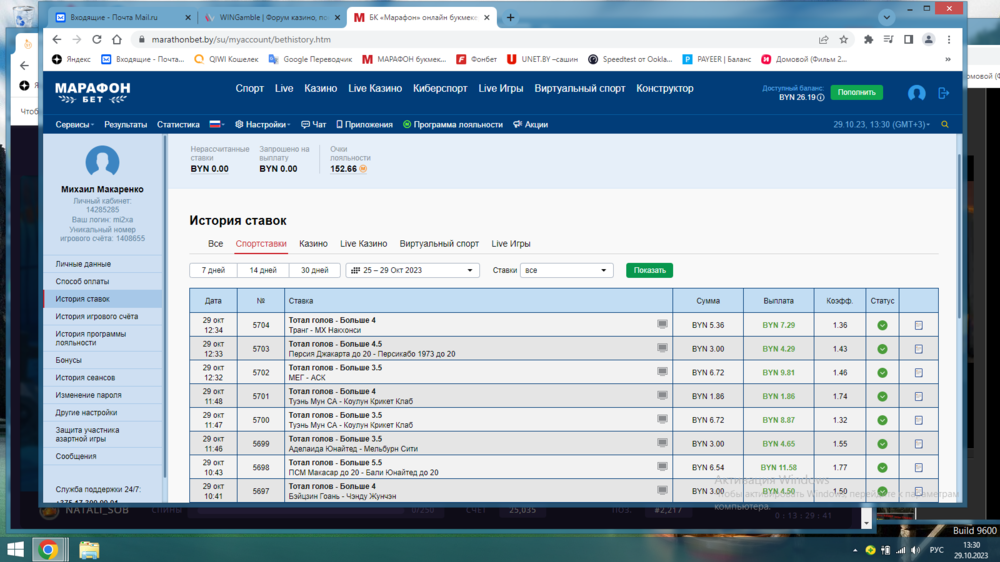Switch to the Казино history tab
The width and height of the screenshot is (1000, 562).
coord(313,244)
